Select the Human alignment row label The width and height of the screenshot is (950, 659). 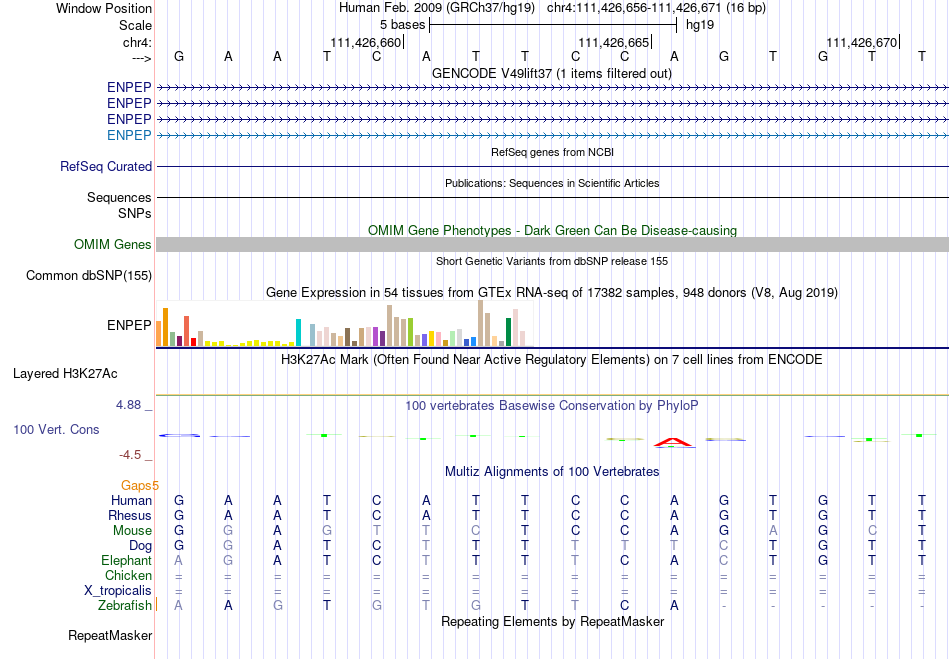[131, 500]
